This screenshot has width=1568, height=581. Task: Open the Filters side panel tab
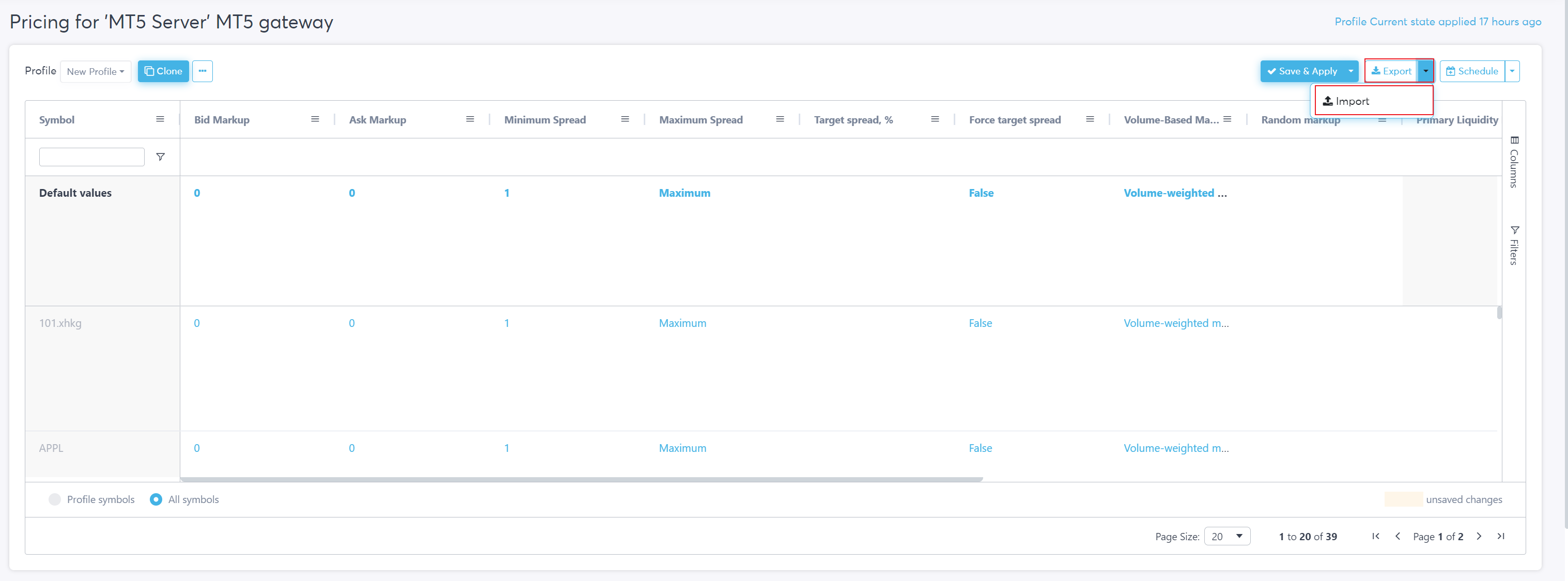[x=1514, y=245]
